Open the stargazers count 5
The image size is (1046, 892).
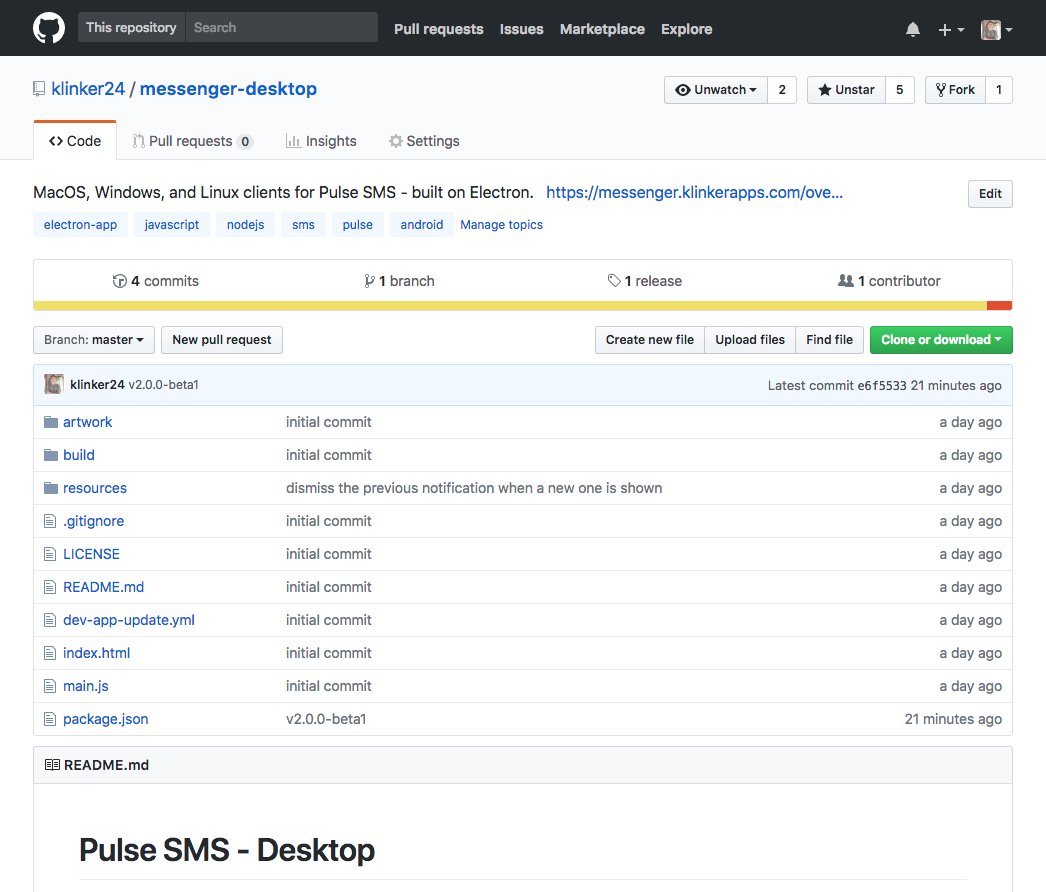pos(899,90)
